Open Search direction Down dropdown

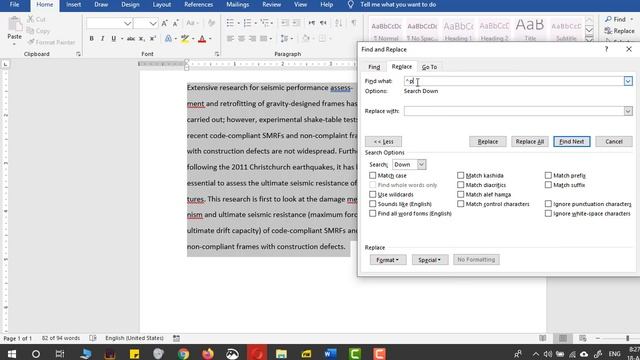coord(421,164)
